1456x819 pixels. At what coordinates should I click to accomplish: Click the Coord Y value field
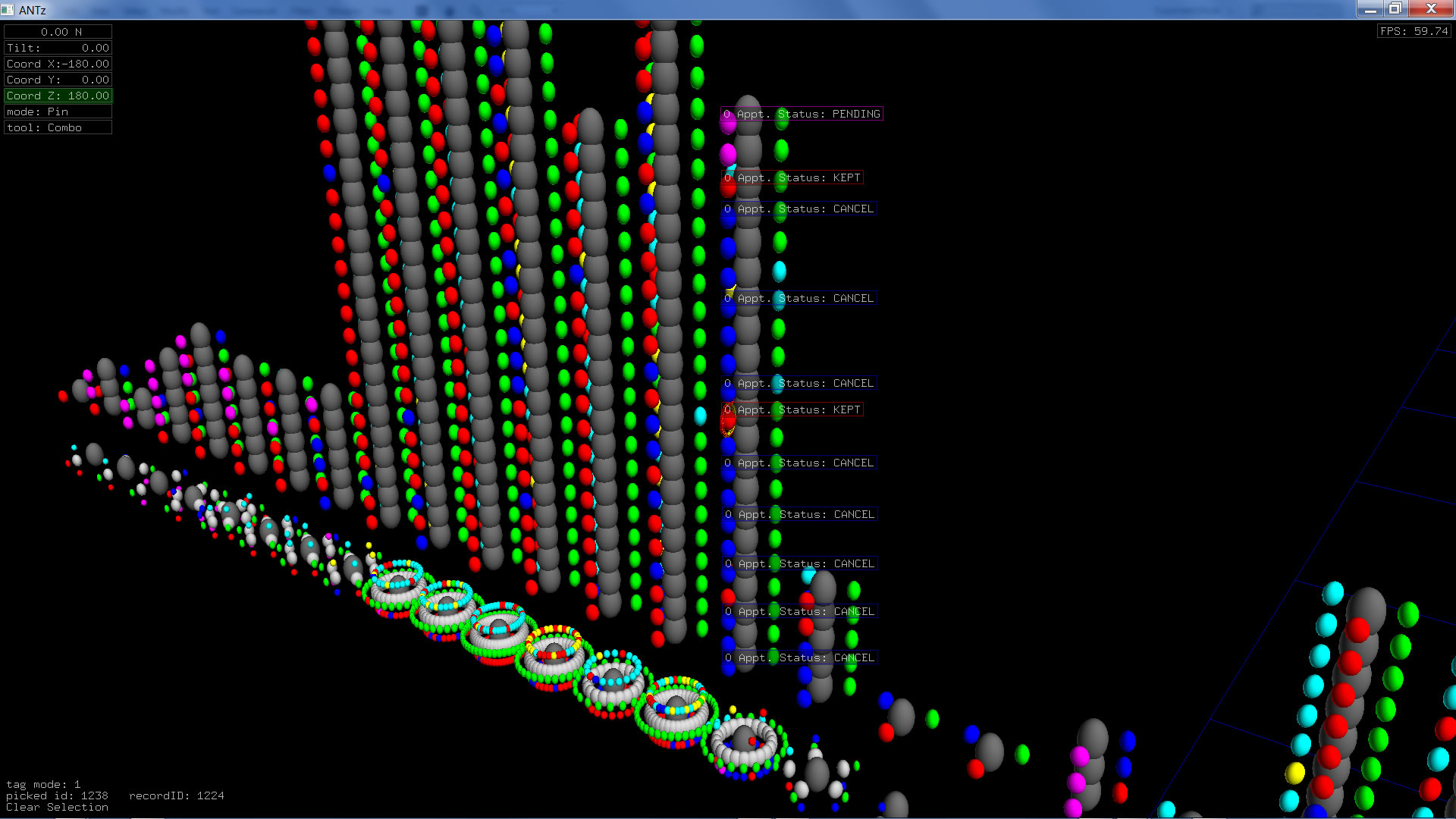point(58,80)
